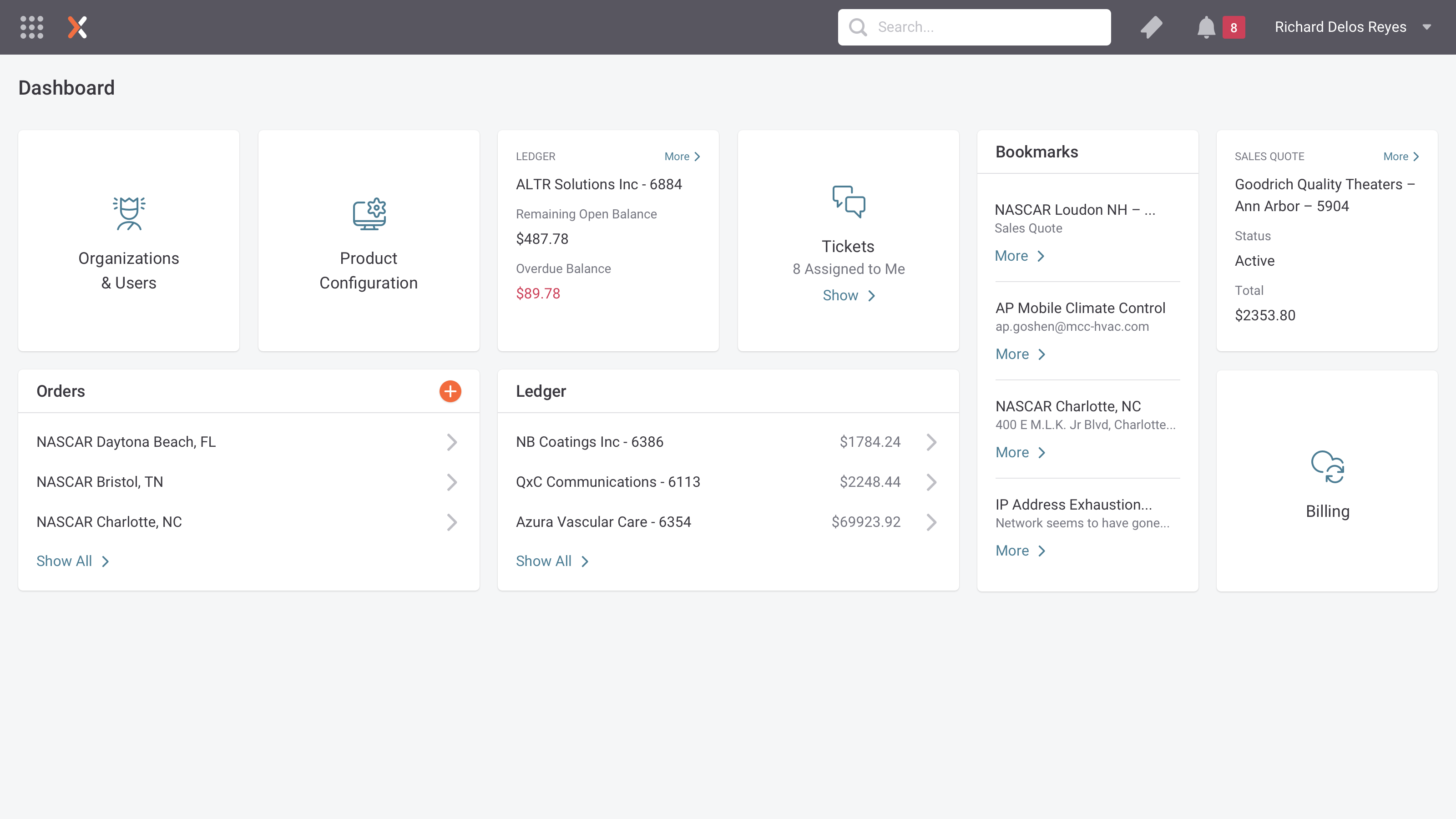Open QxC Communications ledger chevron
1456x819 pixels.
tap(931, 482)
